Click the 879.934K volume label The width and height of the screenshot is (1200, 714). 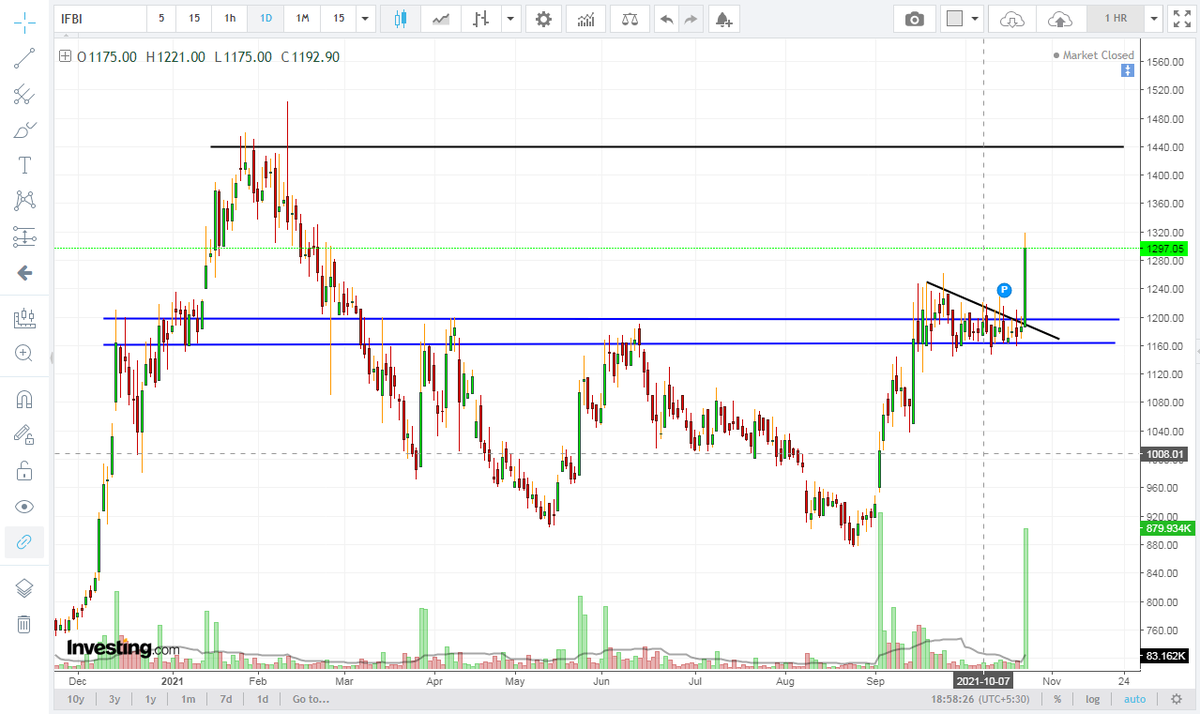pos(1166,528)
